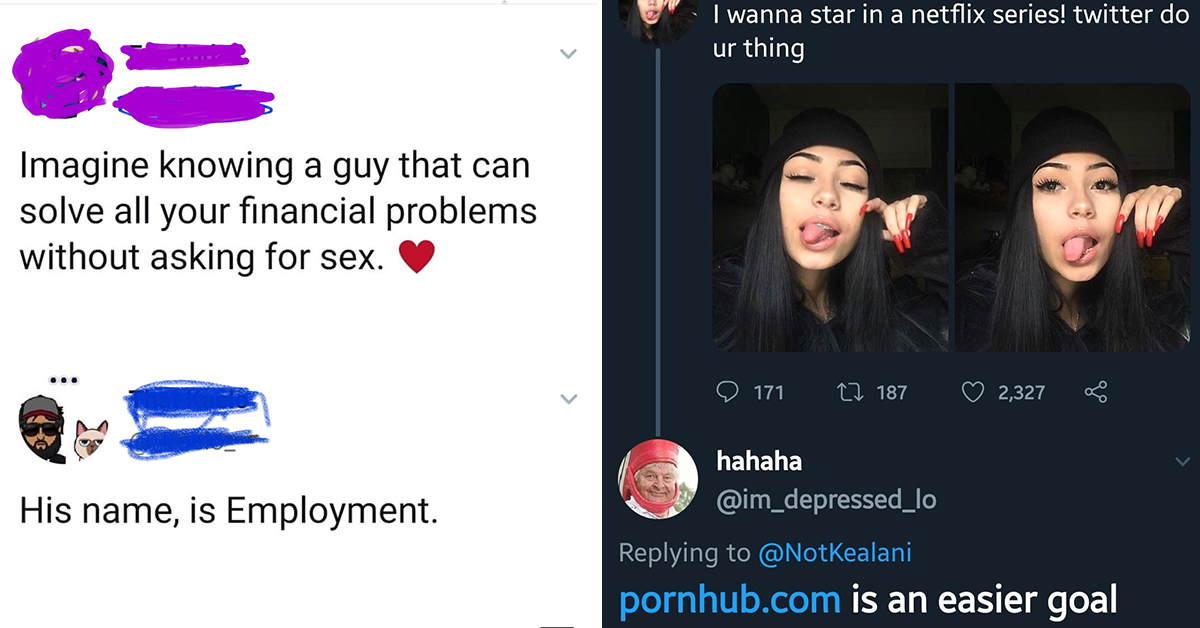Click the hahaha display name
This screenshot has width=1200, height=628.
[x=759, y=461]
